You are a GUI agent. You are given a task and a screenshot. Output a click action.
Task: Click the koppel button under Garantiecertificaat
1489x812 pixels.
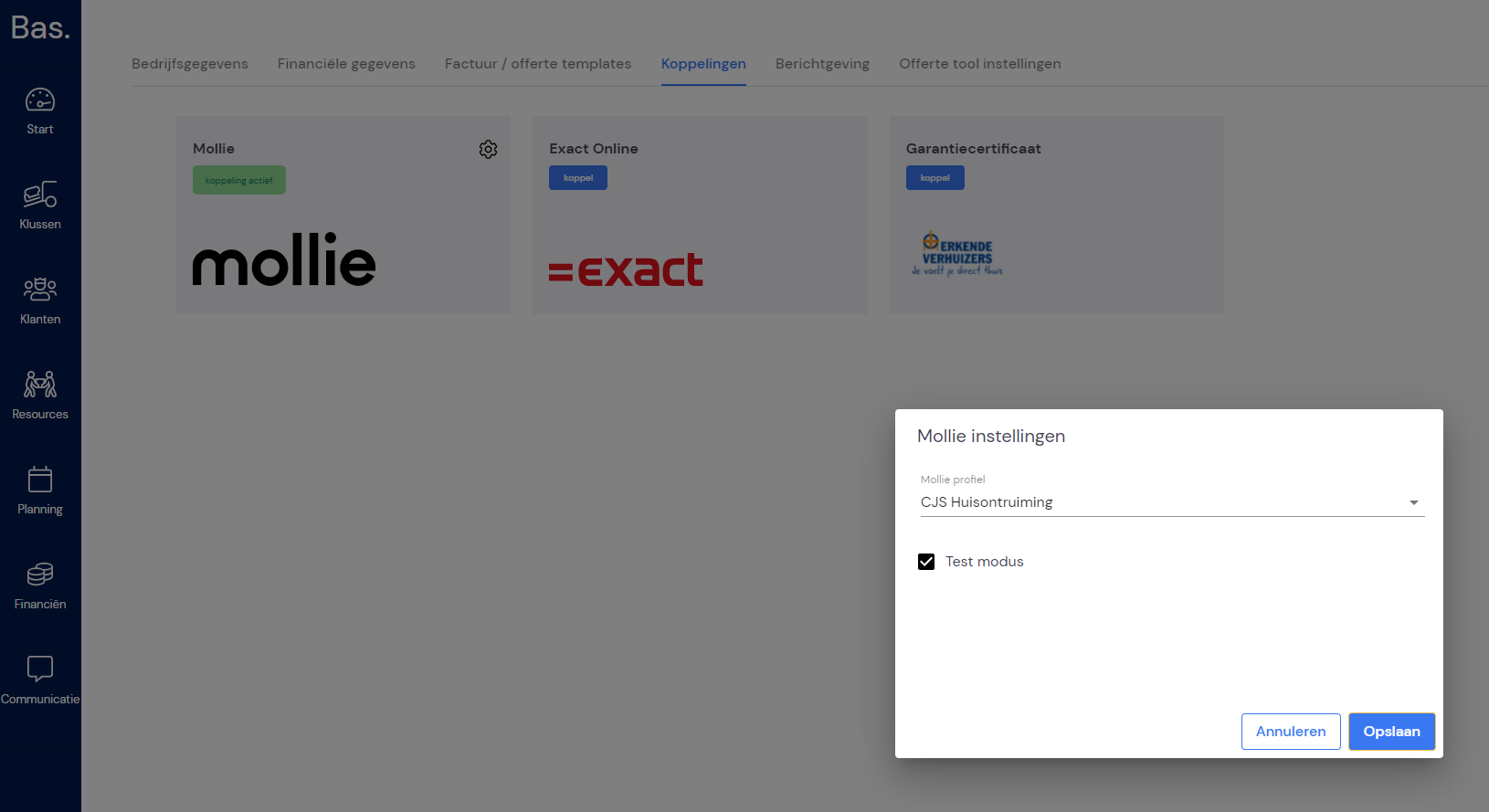coord(935,178)
